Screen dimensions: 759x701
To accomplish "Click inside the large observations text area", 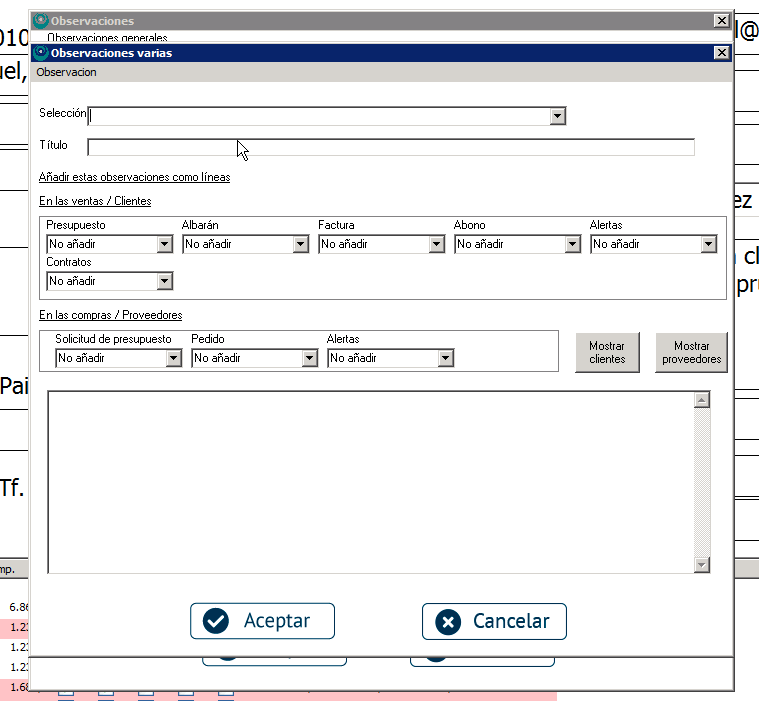I will (x=370, y=482).
